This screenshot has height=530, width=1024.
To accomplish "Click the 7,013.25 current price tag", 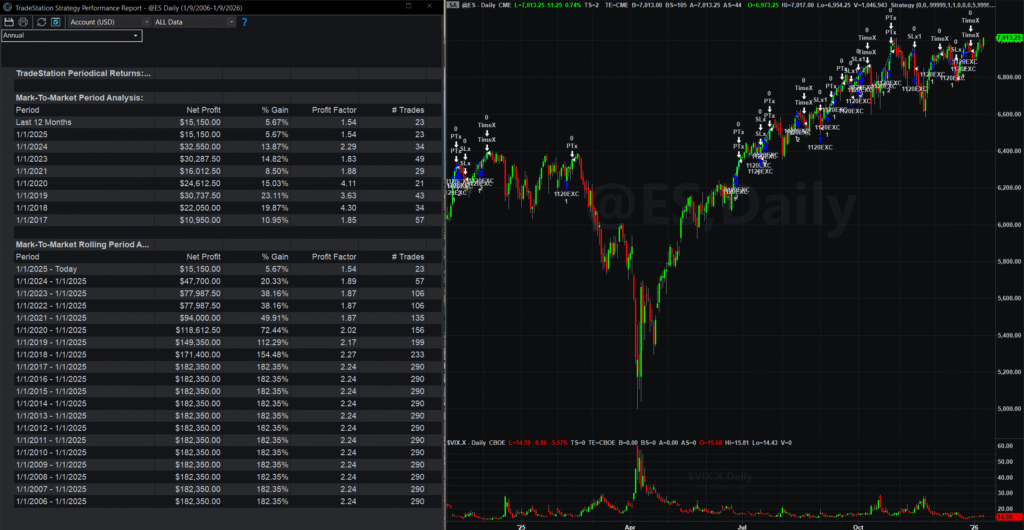I will [1004, 39].
